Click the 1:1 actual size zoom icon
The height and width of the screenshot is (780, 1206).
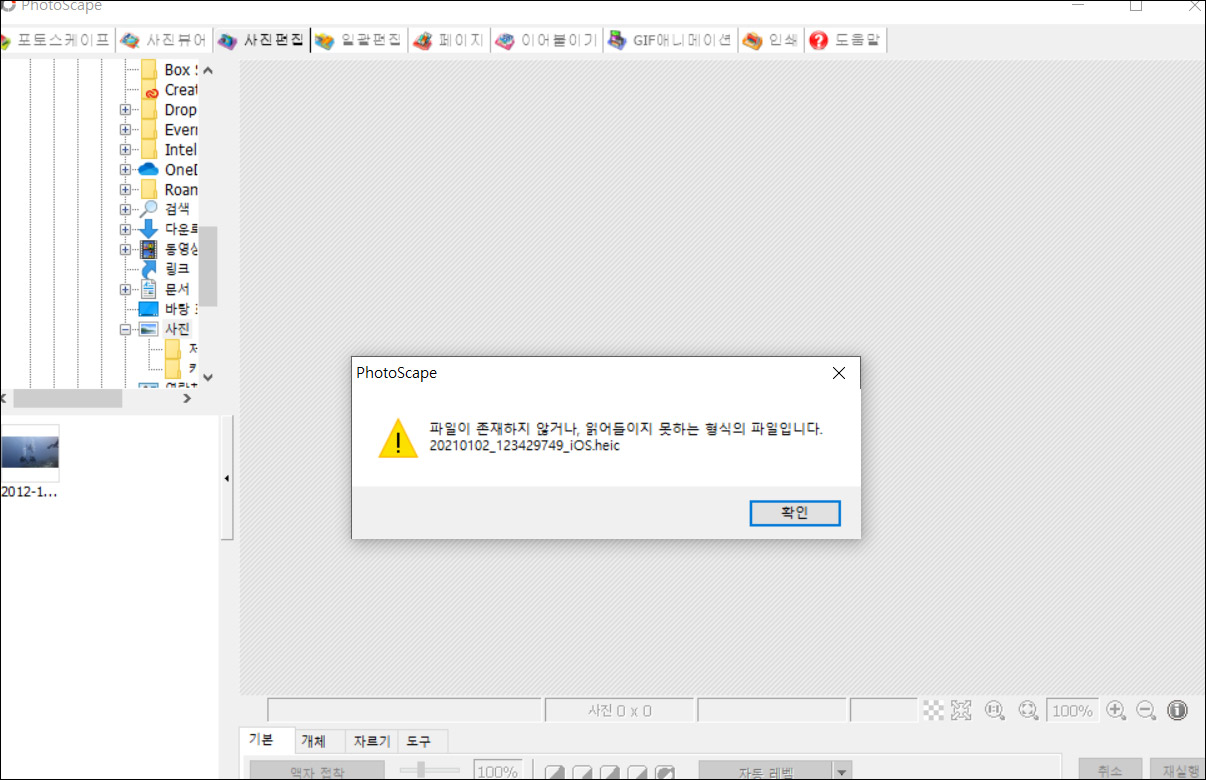tap(995, 710)
